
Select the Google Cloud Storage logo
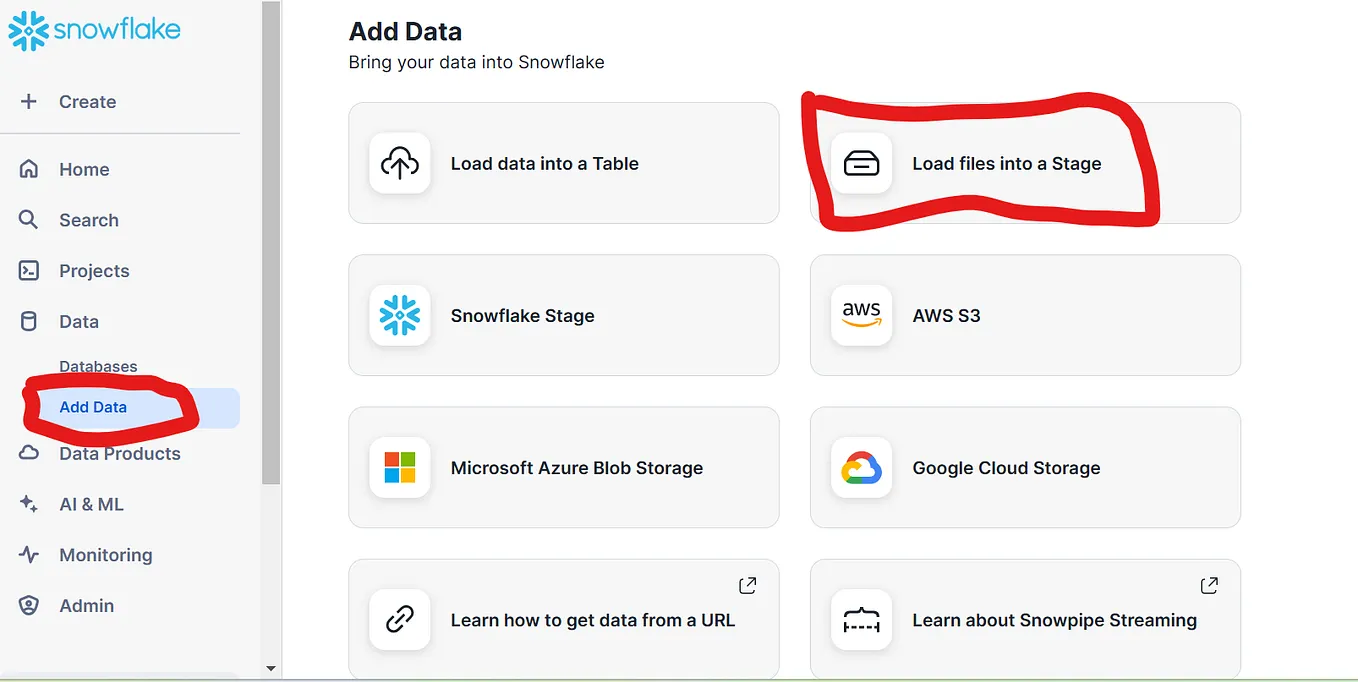coord(861,467)
